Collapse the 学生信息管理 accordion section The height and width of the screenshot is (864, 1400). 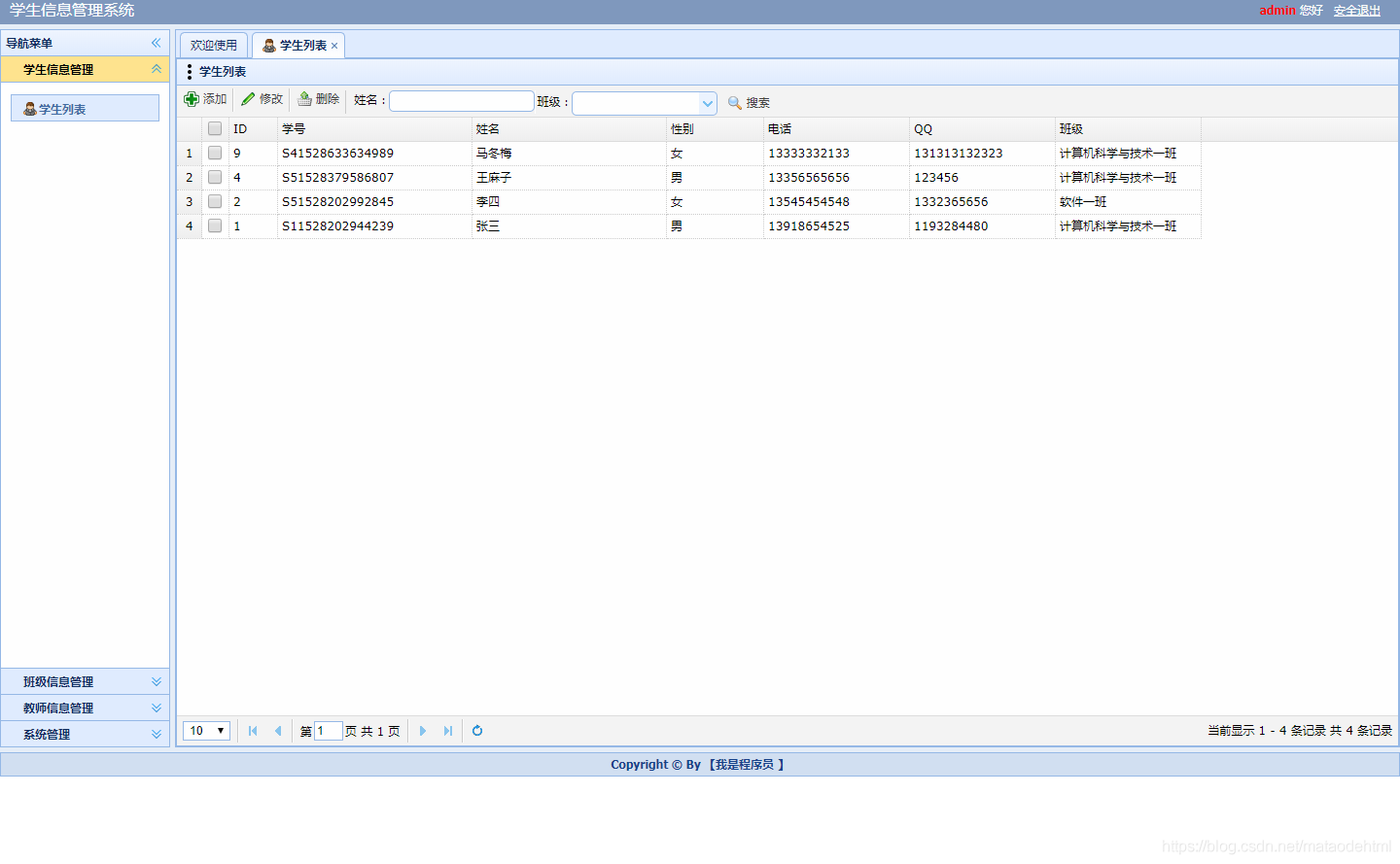click(x=156, y=69)
